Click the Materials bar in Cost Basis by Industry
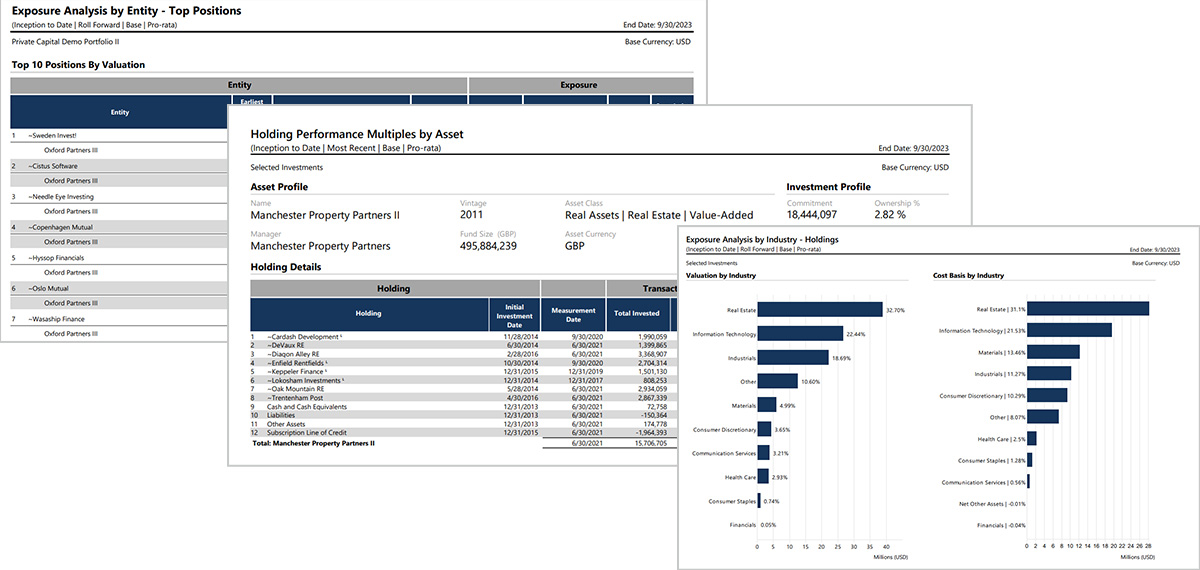The width and height of the screenshot is (1200, 570). pos(1053,352)
